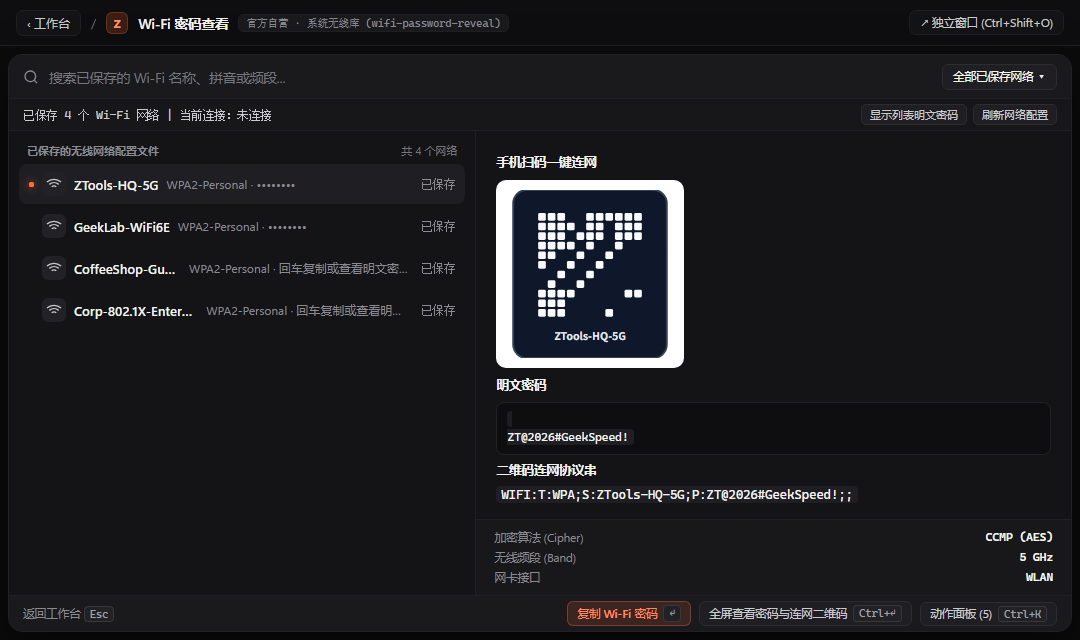1080x640 pixels.
Task: Click plaintext password ZT@2026#GeekSpeed!
Action: point(568,437)
